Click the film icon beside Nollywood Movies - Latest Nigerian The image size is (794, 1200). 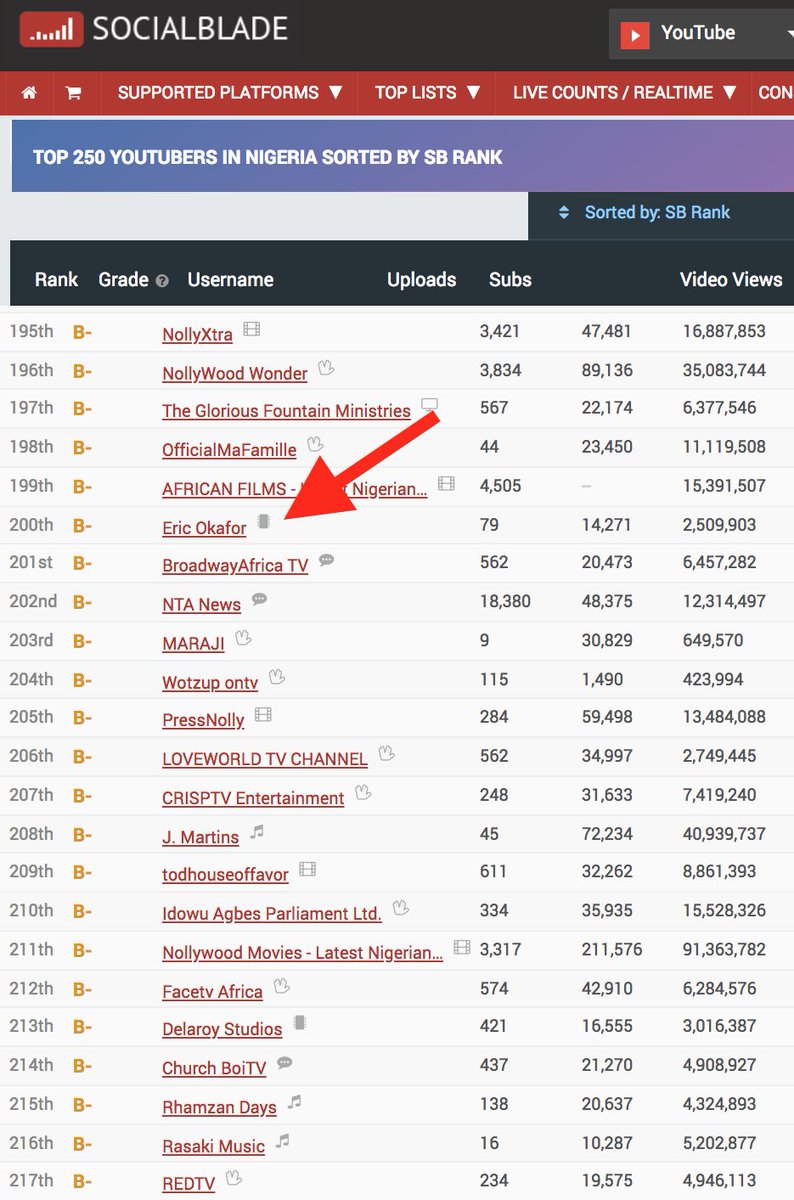click(x=461, y=946)
